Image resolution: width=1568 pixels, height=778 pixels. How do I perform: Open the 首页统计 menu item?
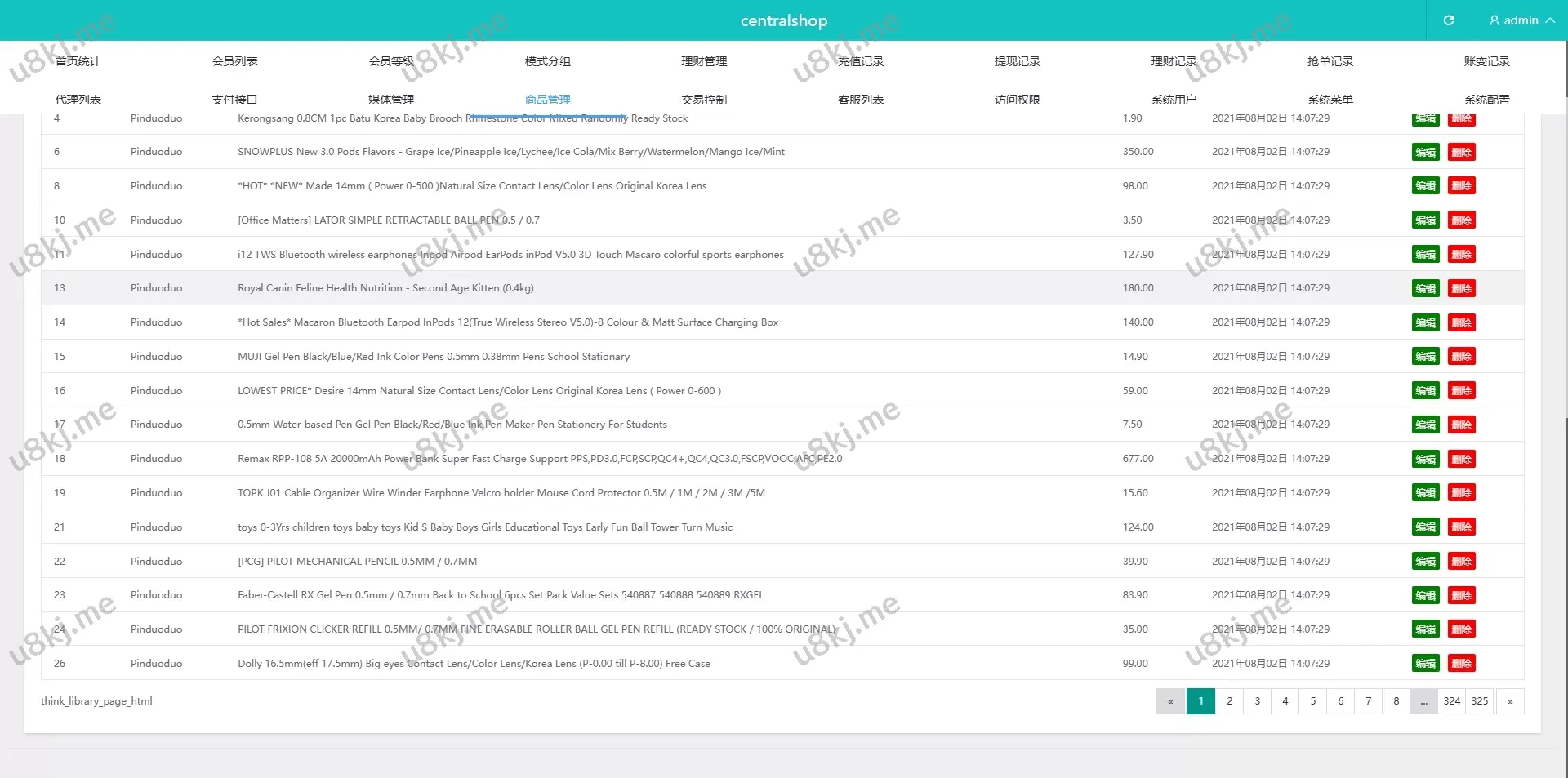click(78, 61)
